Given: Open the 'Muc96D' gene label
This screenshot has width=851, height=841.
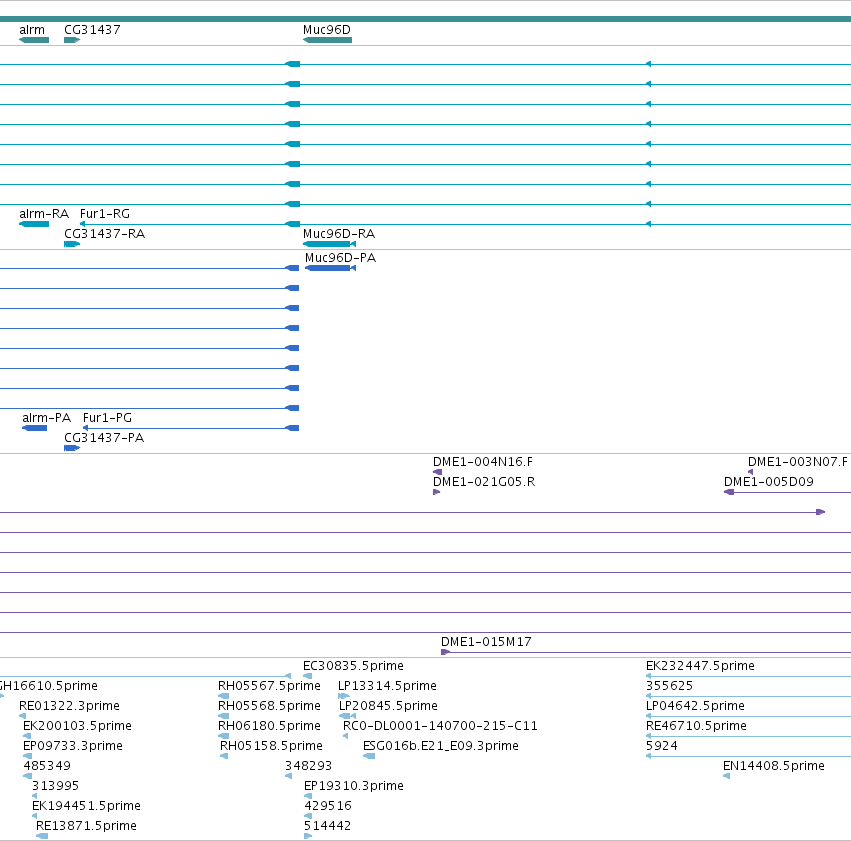Looking at the screenshot, I should point(327,30).
